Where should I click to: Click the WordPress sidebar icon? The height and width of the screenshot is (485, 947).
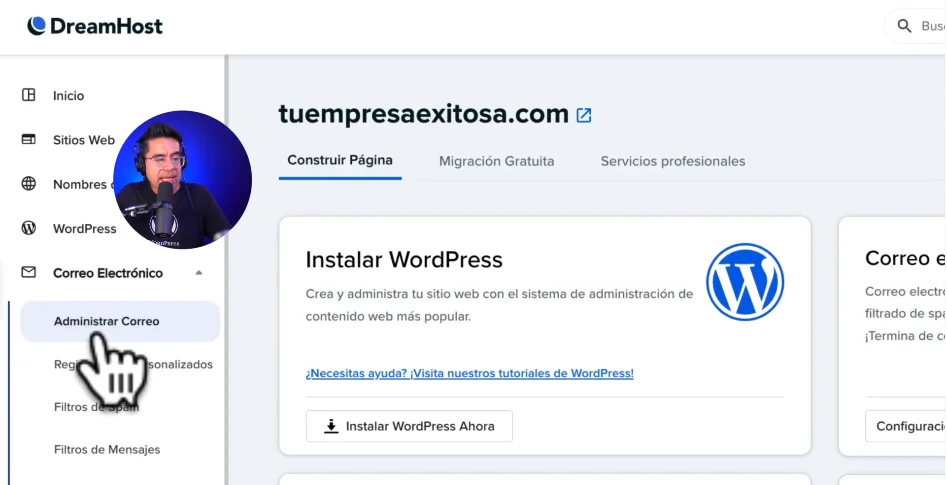pos(28,228)
